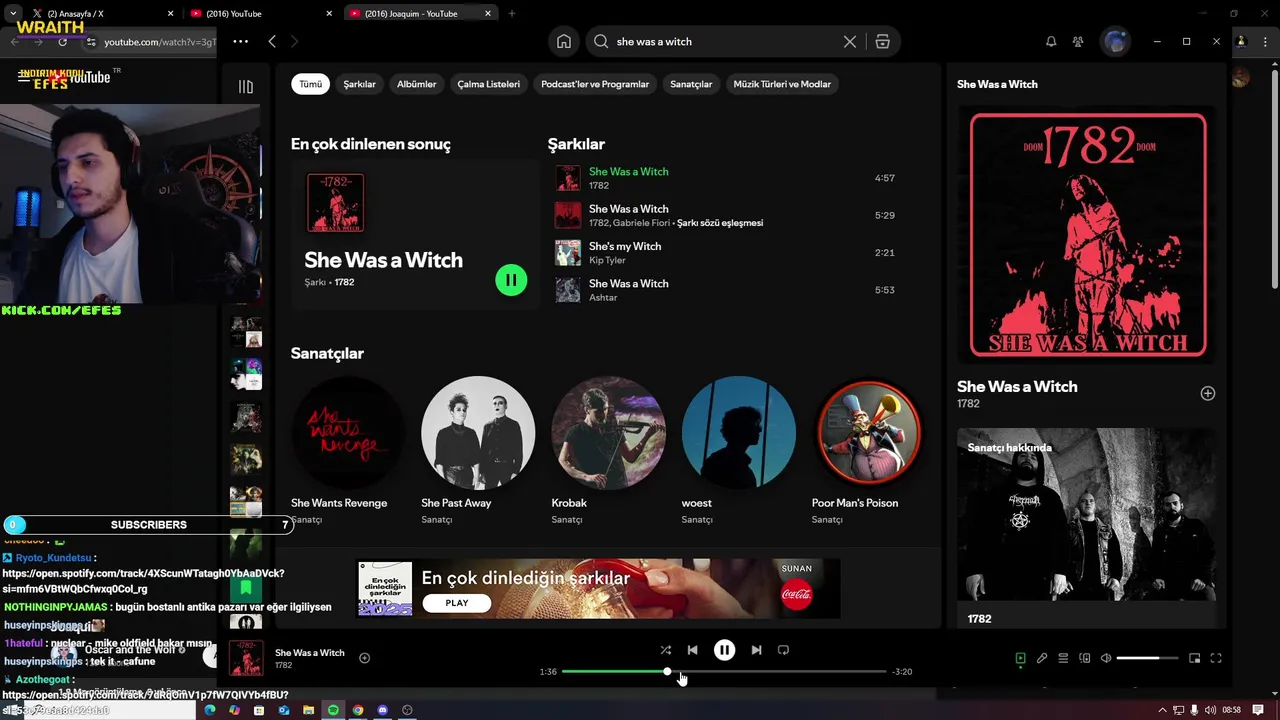Add current song via plus in player bar
This screenshot has width=1280, height=720.
coord(364,658)
